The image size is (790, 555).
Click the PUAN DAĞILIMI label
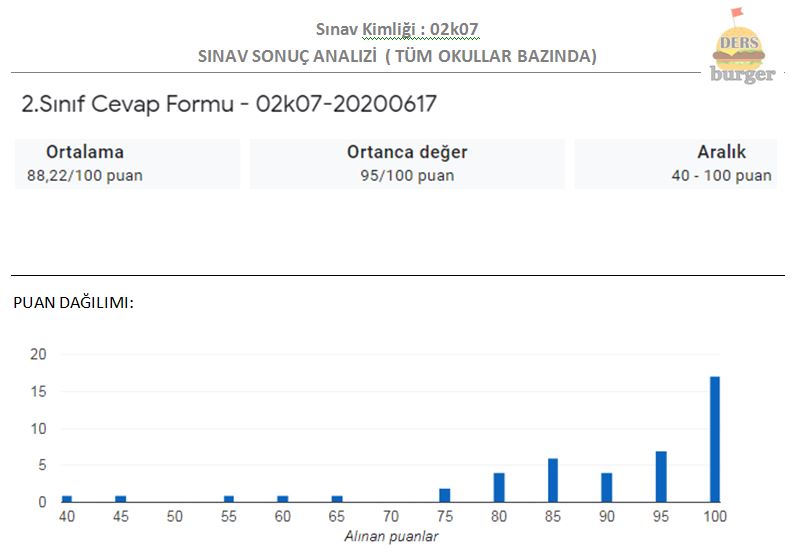(73, 303)
